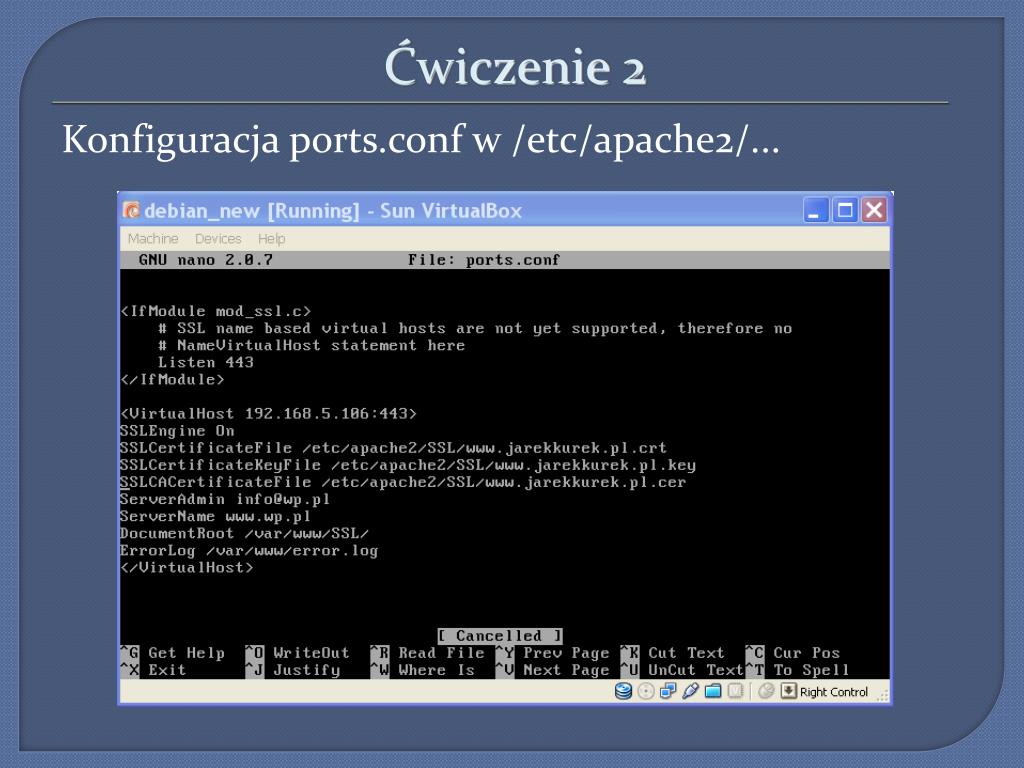Screen dimensions: 1024x768
Task: Click the 'ErrorLog /var/www/error.log' line
Action: click(249, 551)
